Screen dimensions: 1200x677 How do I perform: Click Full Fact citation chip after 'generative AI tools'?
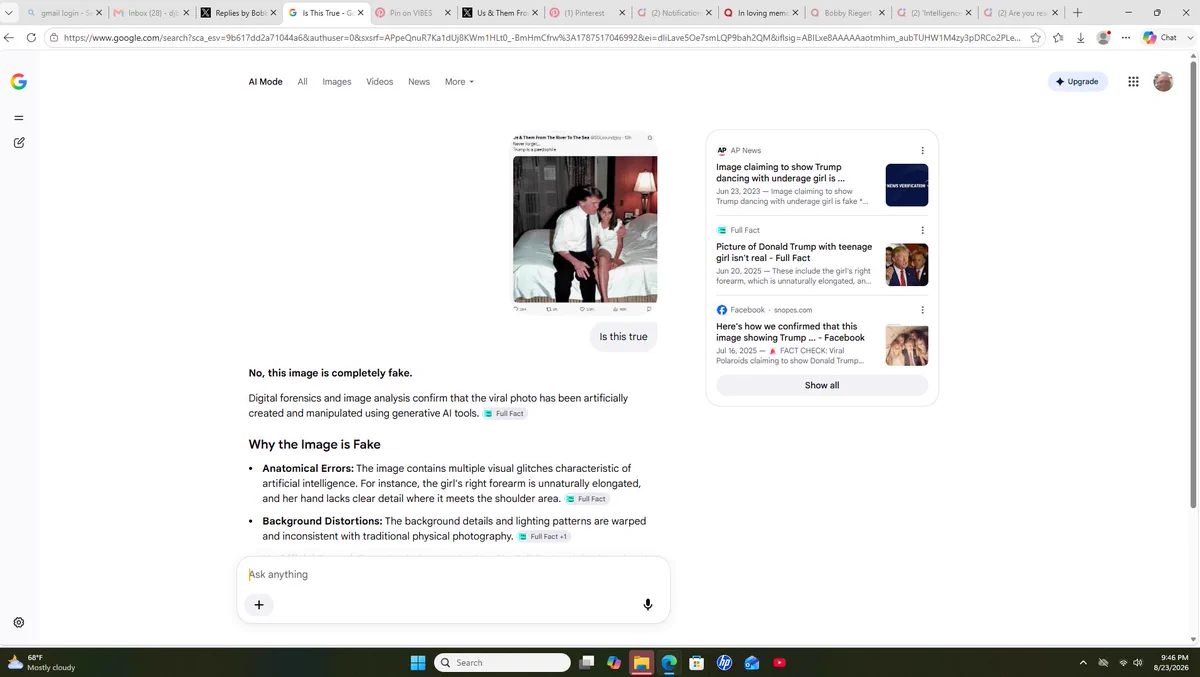pyautogui.click(x=505, y=413)
